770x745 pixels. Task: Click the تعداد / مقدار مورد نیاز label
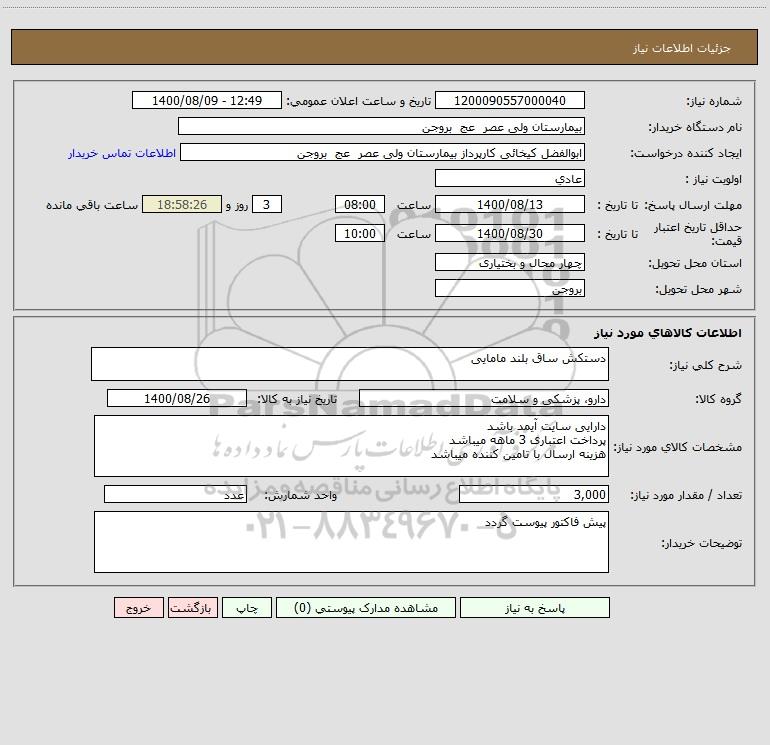click(x=686, y=496)
